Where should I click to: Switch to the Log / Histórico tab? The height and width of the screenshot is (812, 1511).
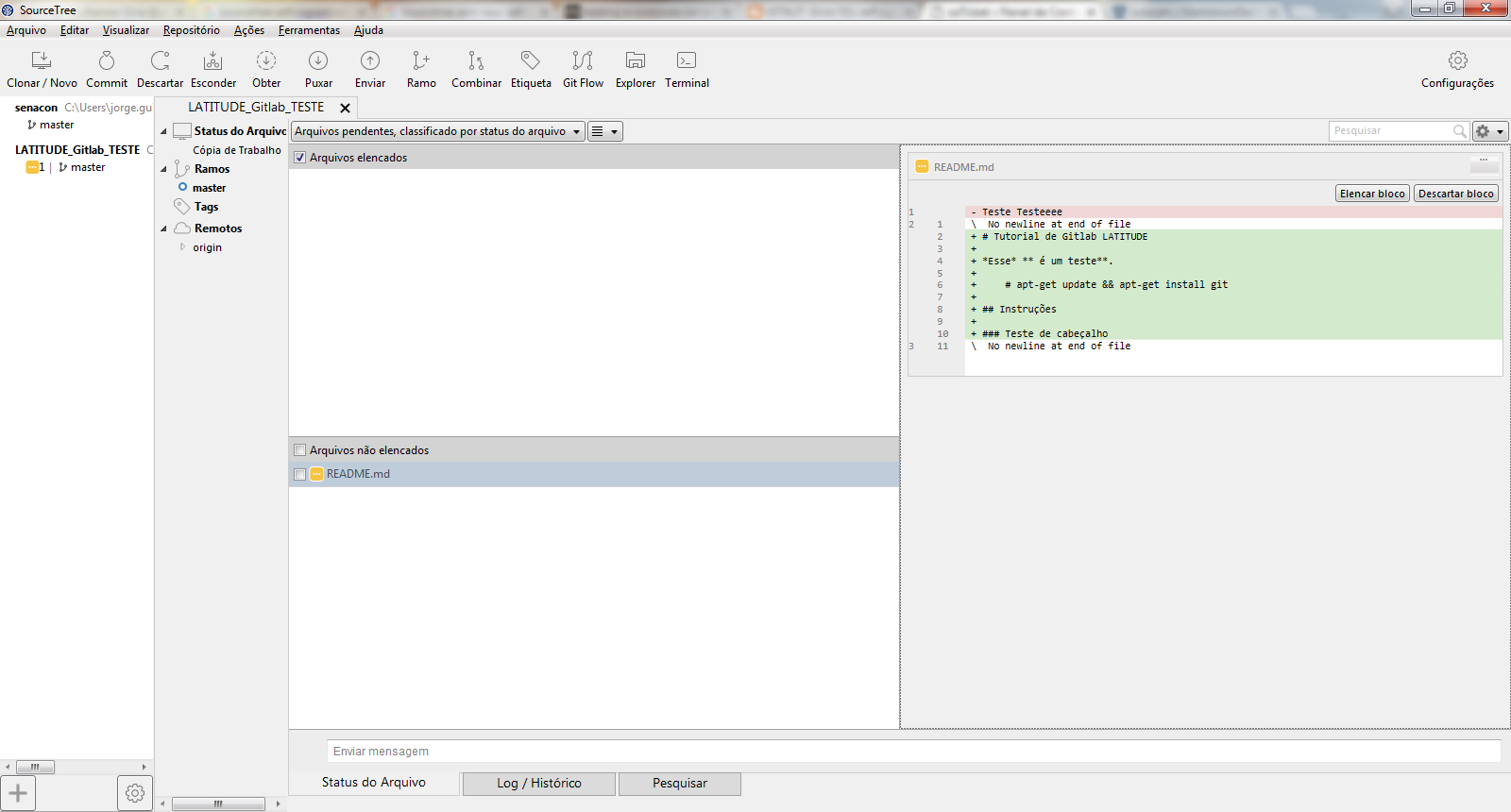(x=538, y=784)
